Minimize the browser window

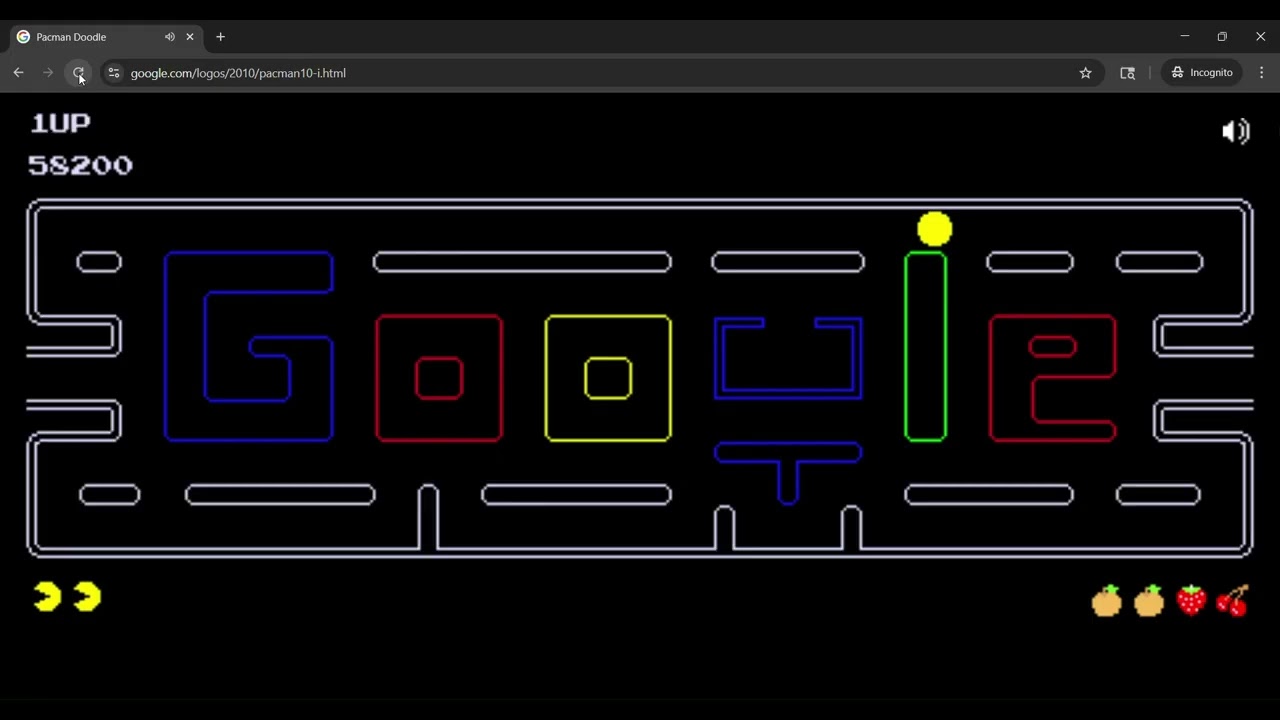1185,37
